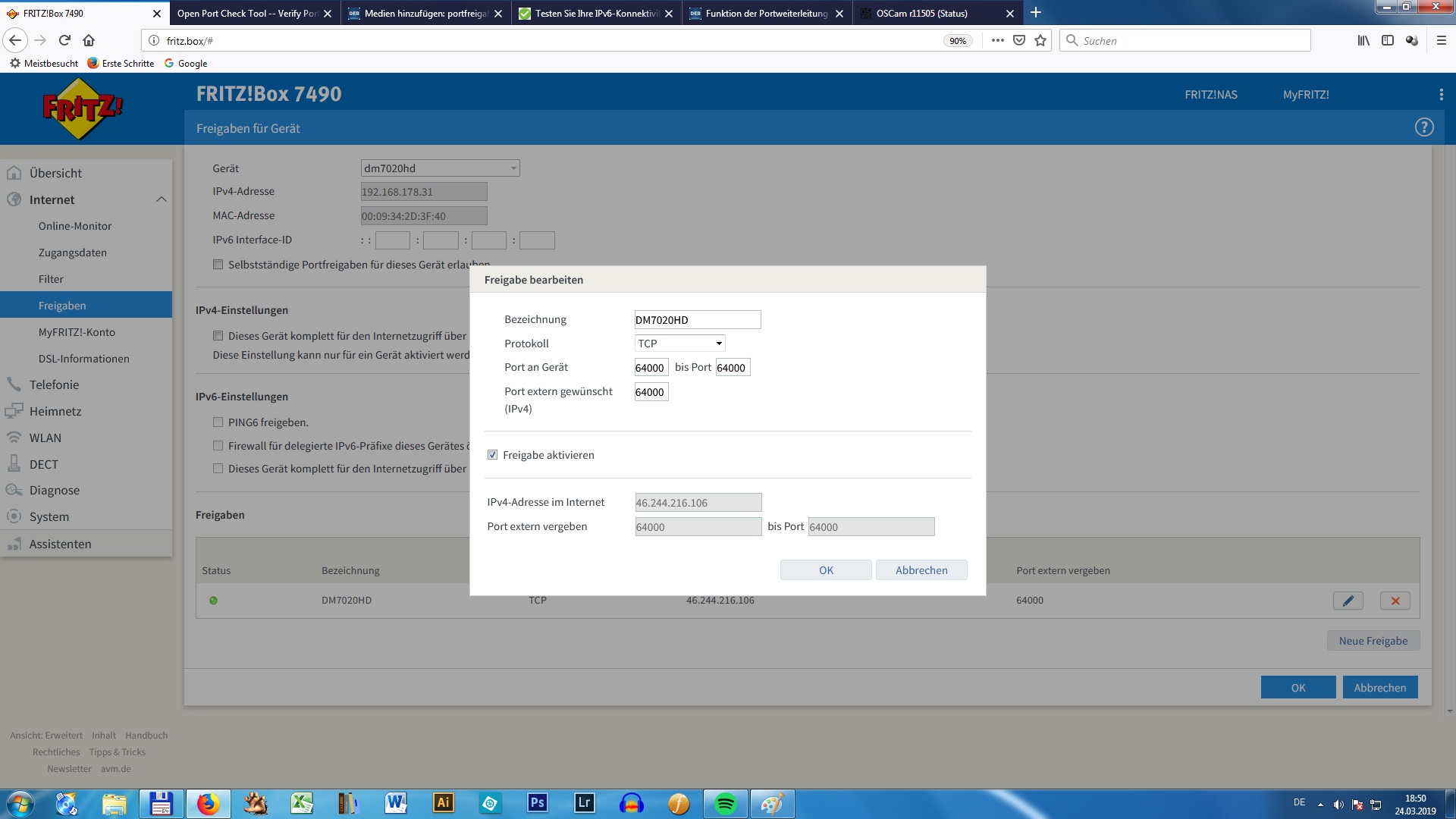Open Firefox library icon
Screen dimensions: 1456x819
pyautogui.click(x=1363, y=40)
